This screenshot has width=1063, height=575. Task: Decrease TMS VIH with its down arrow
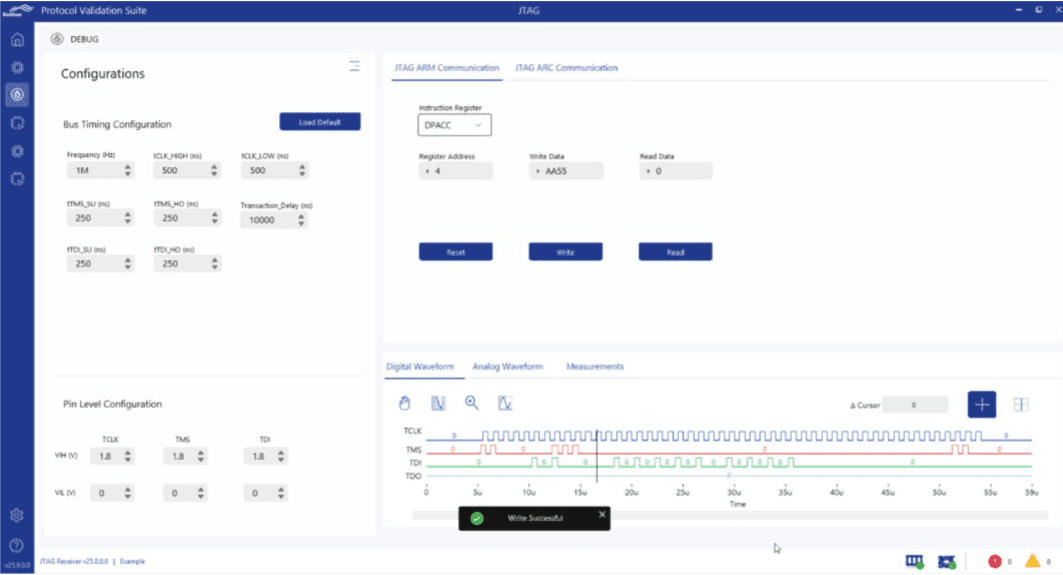click(x=201, y=460)
